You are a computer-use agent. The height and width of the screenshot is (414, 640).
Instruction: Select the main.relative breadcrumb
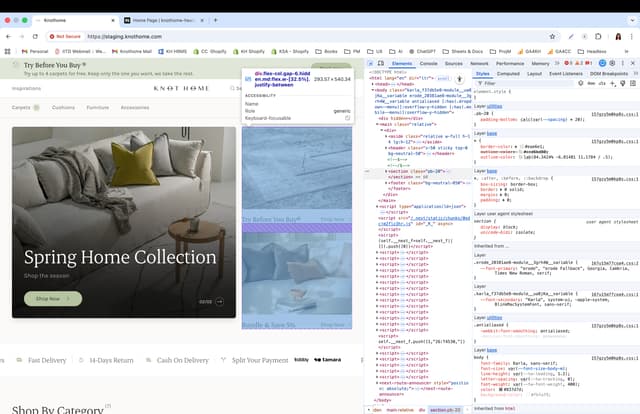(x=400, y=410)
